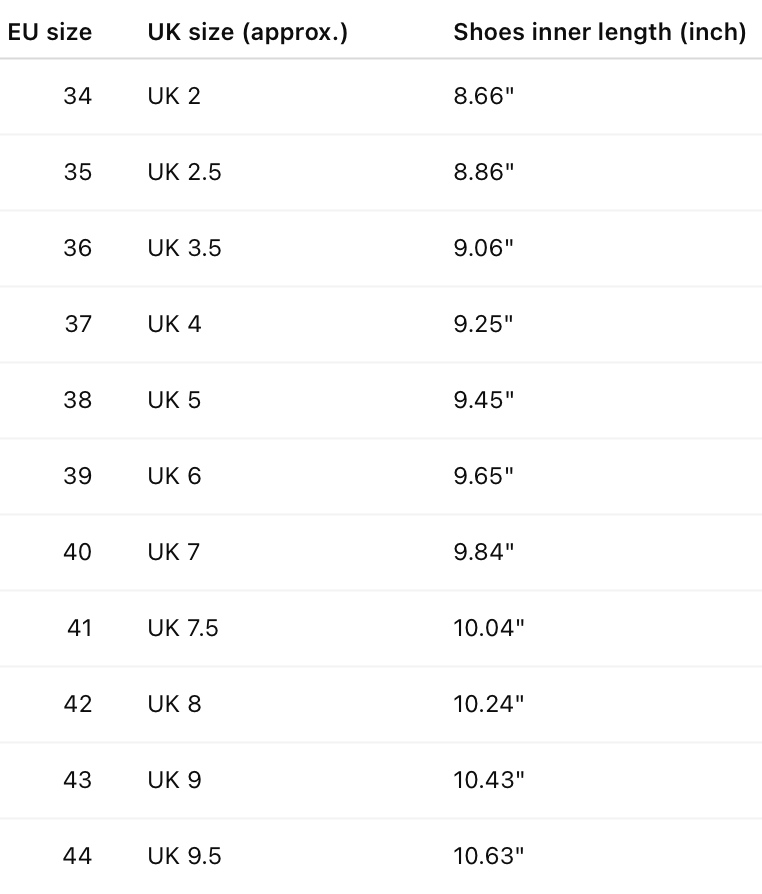762x894 pixels.
Task: Select EU size 43 cell
Action: 77,780
